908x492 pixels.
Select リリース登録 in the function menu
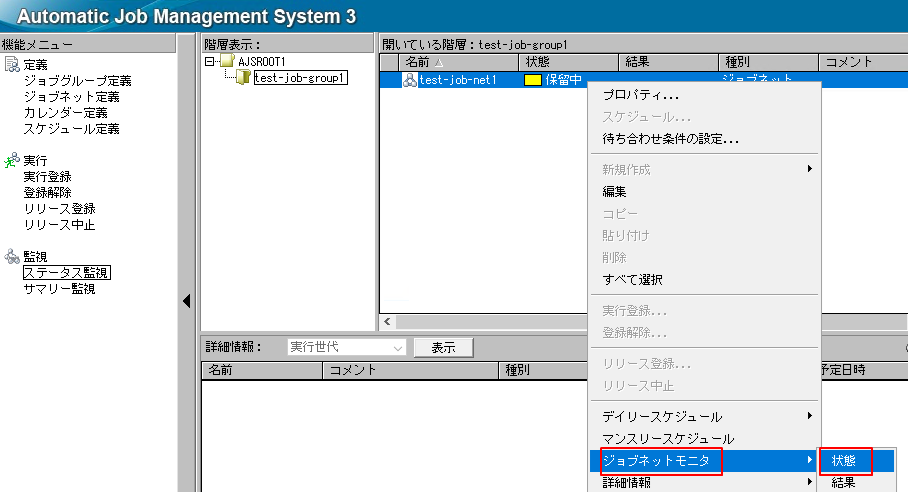59,208
